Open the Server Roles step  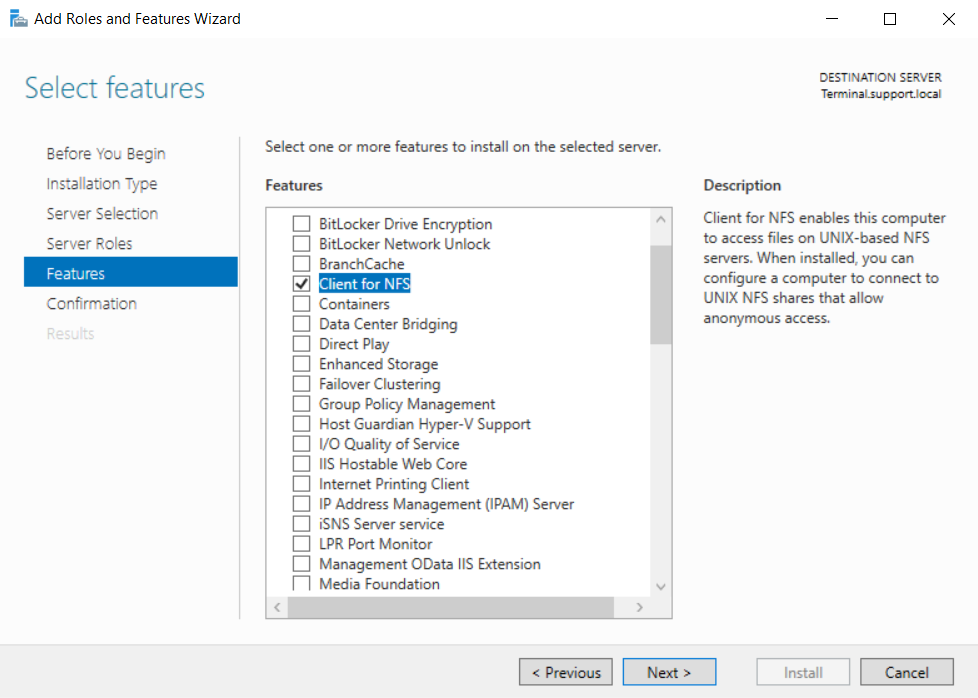point(89,244)
